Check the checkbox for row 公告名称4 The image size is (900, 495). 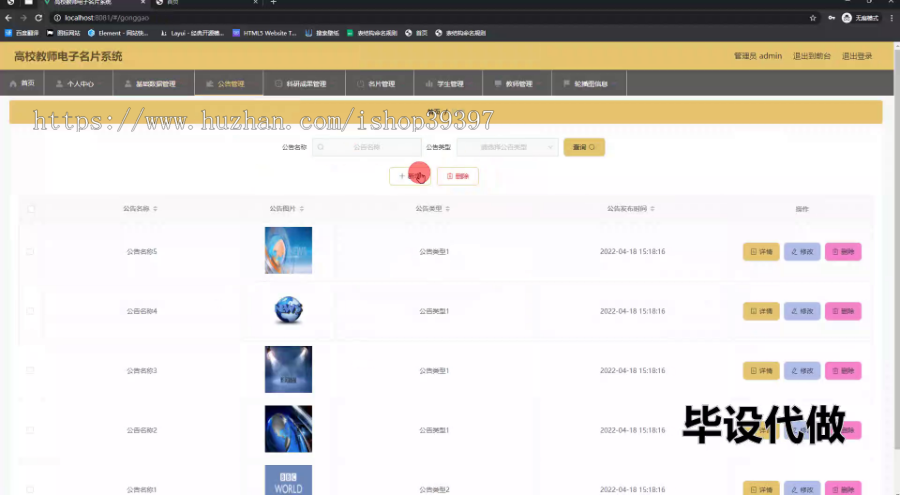(x=30, y=311)
